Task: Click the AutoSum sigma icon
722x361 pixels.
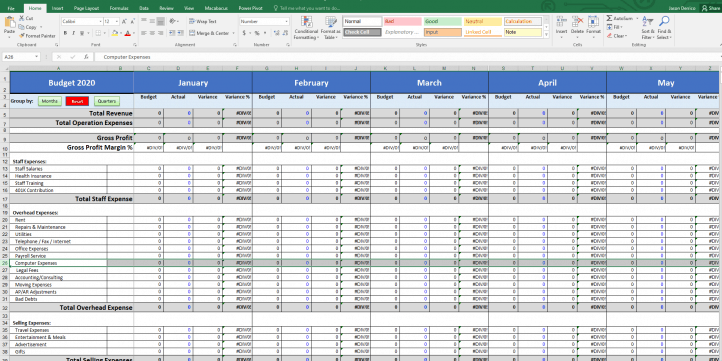Action: pos(610,18)
